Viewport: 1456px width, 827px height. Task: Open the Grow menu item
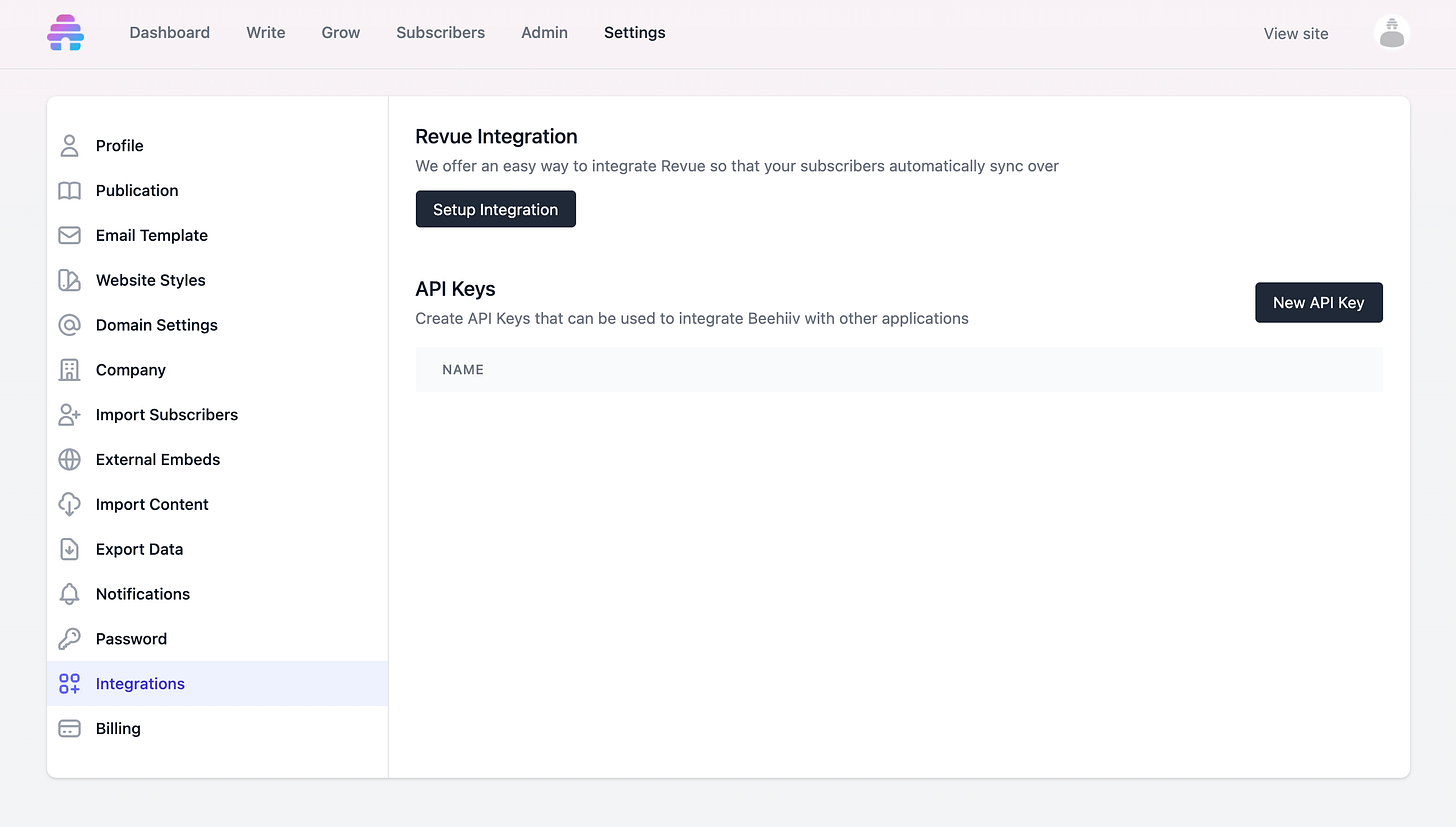(341, 33)
